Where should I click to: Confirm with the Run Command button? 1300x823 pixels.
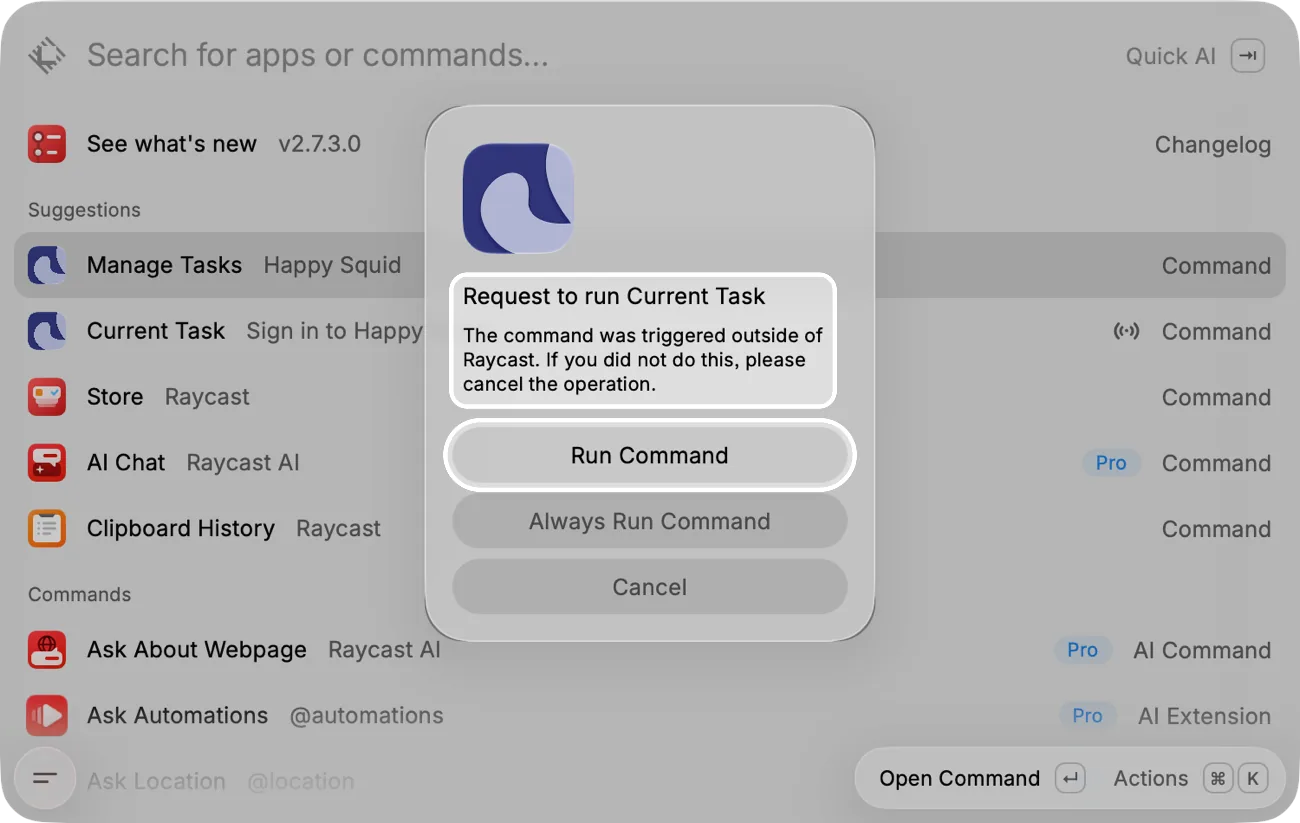pyautogui.click(x=650, y=456)
